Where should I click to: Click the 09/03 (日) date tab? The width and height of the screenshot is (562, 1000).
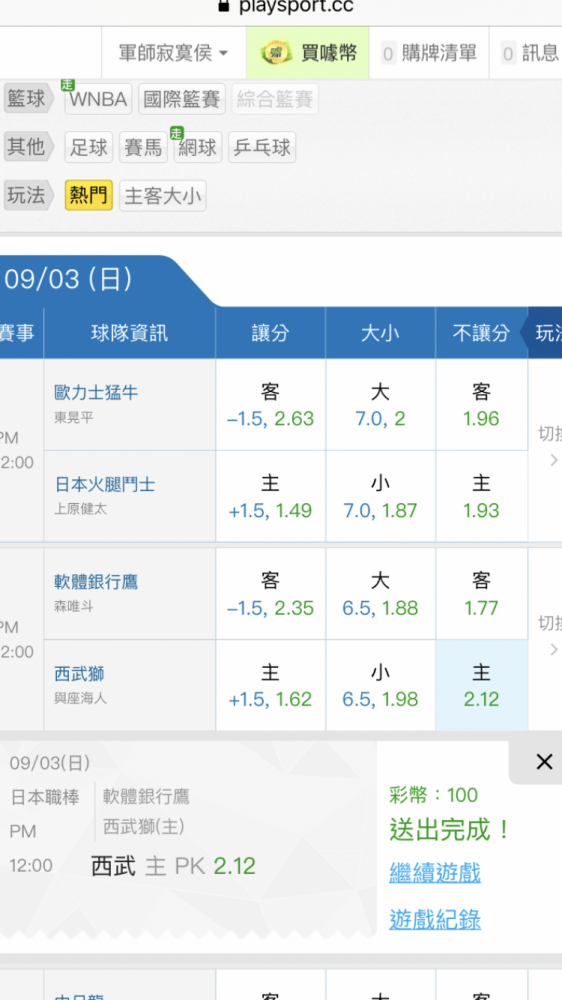(x=69, y=280)
